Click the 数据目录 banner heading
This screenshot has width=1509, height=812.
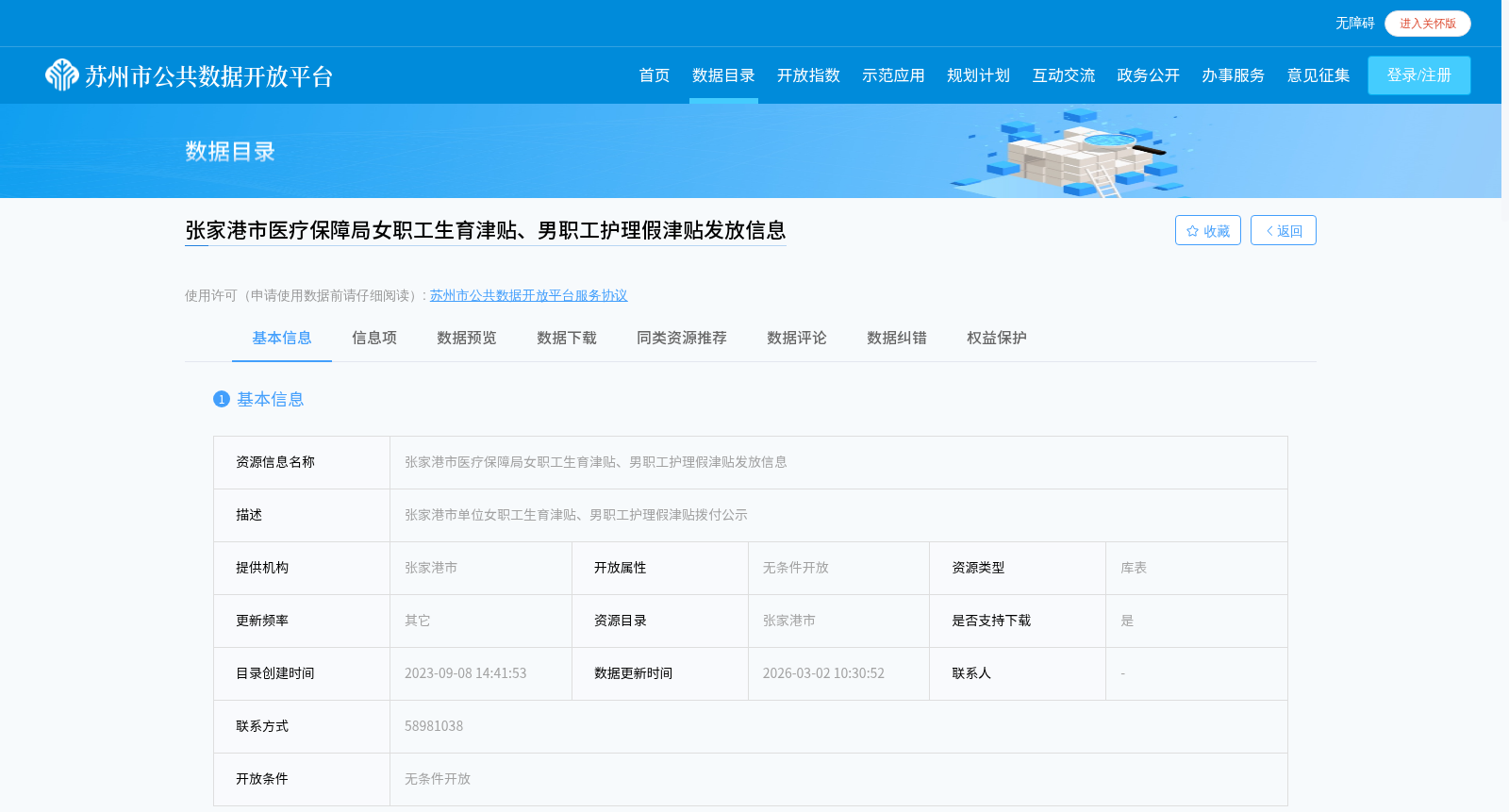(230, 151)
